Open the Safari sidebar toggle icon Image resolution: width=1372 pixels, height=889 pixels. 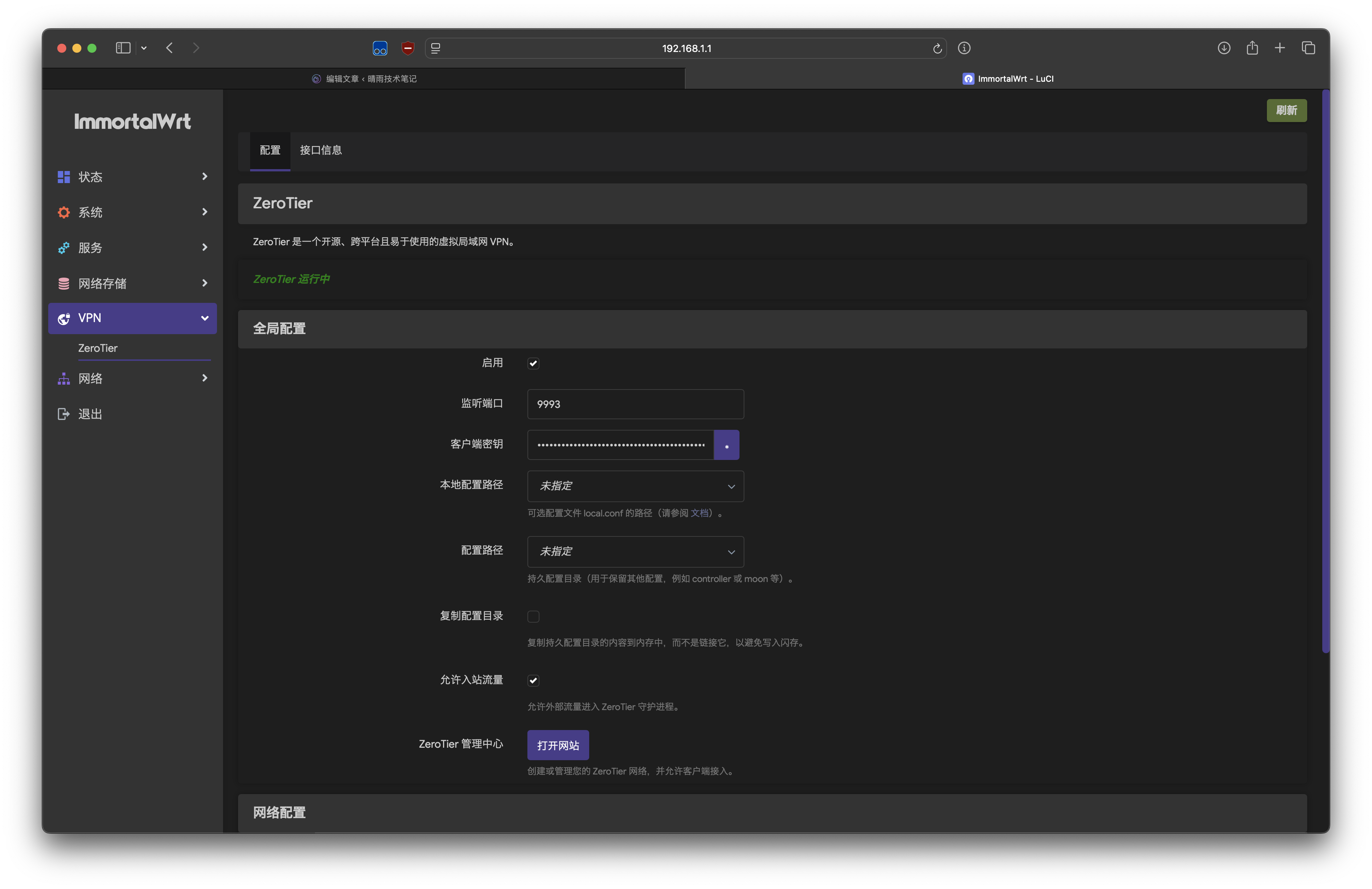(123, 48)
